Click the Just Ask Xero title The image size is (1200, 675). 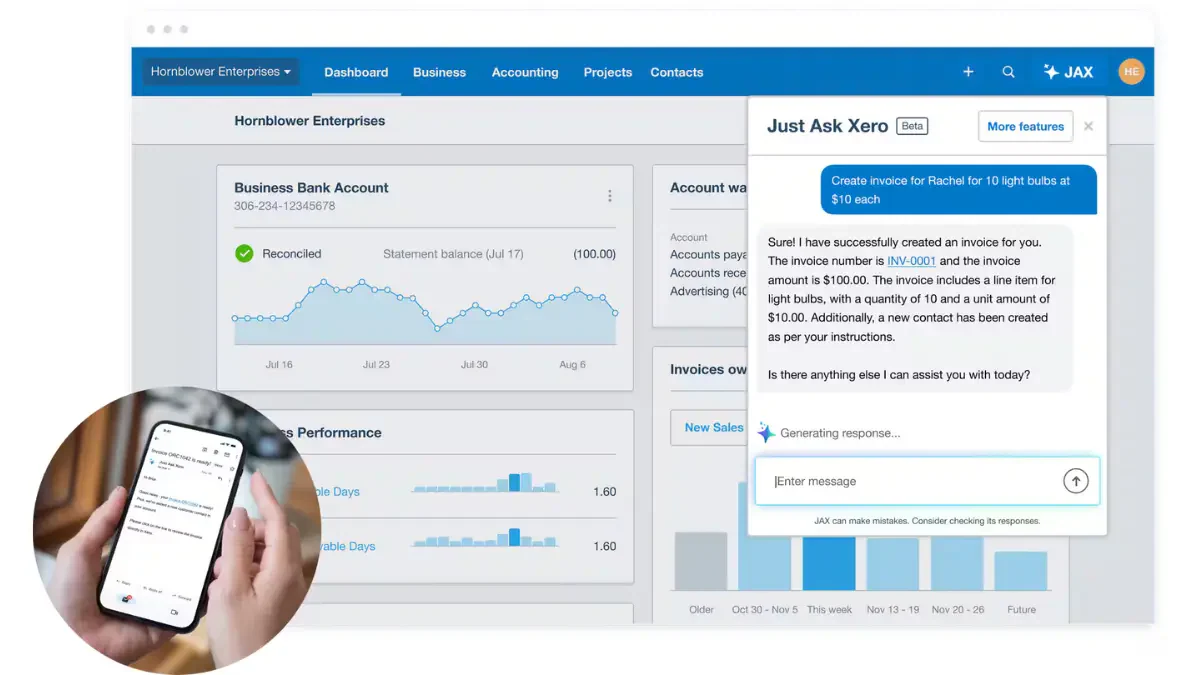827,126
